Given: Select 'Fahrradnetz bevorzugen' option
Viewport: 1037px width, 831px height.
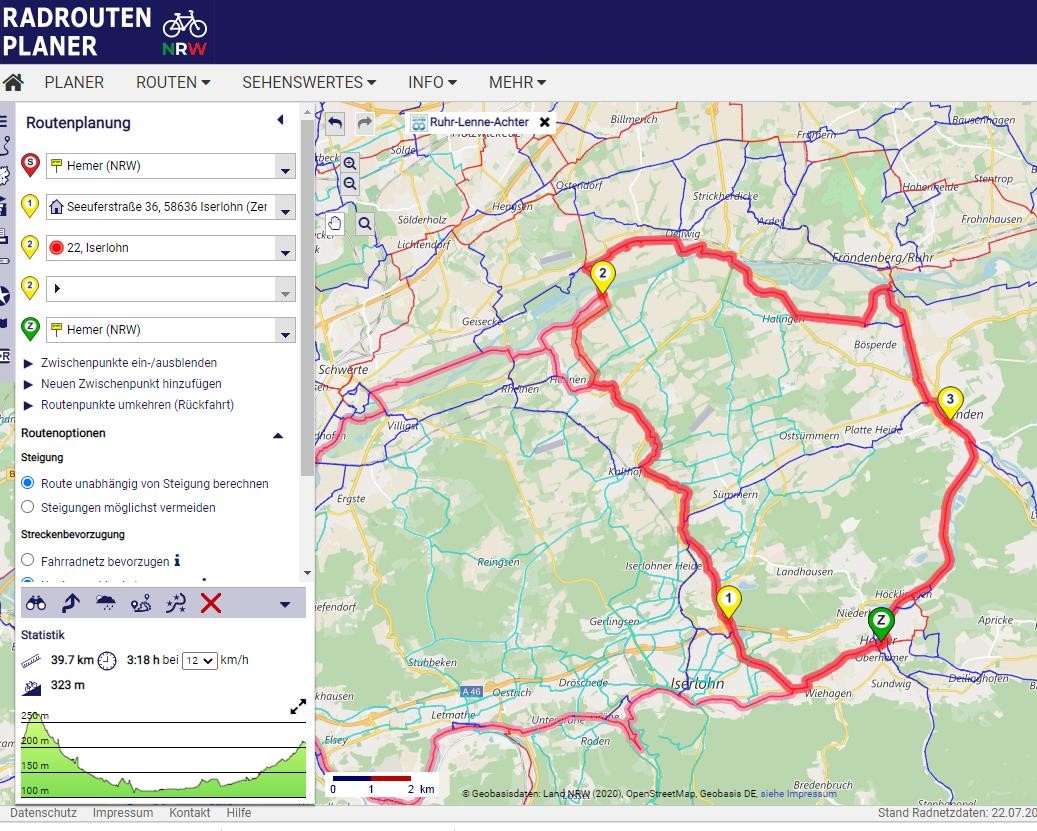Looking at the screenshot, I should (x=28, y=561).
